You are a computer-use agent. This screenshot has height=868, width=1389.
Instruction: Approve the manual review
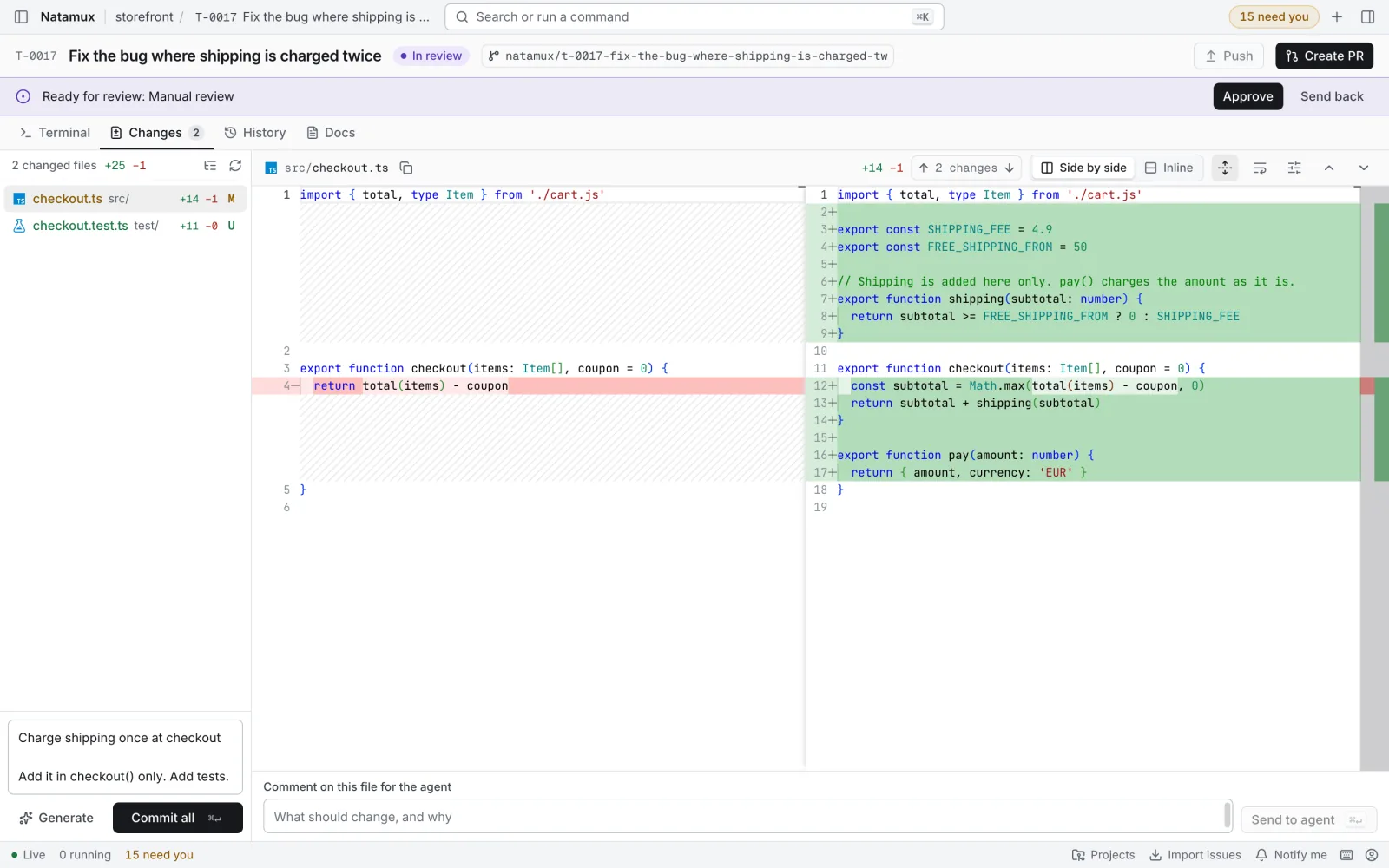click(1247, 96)
